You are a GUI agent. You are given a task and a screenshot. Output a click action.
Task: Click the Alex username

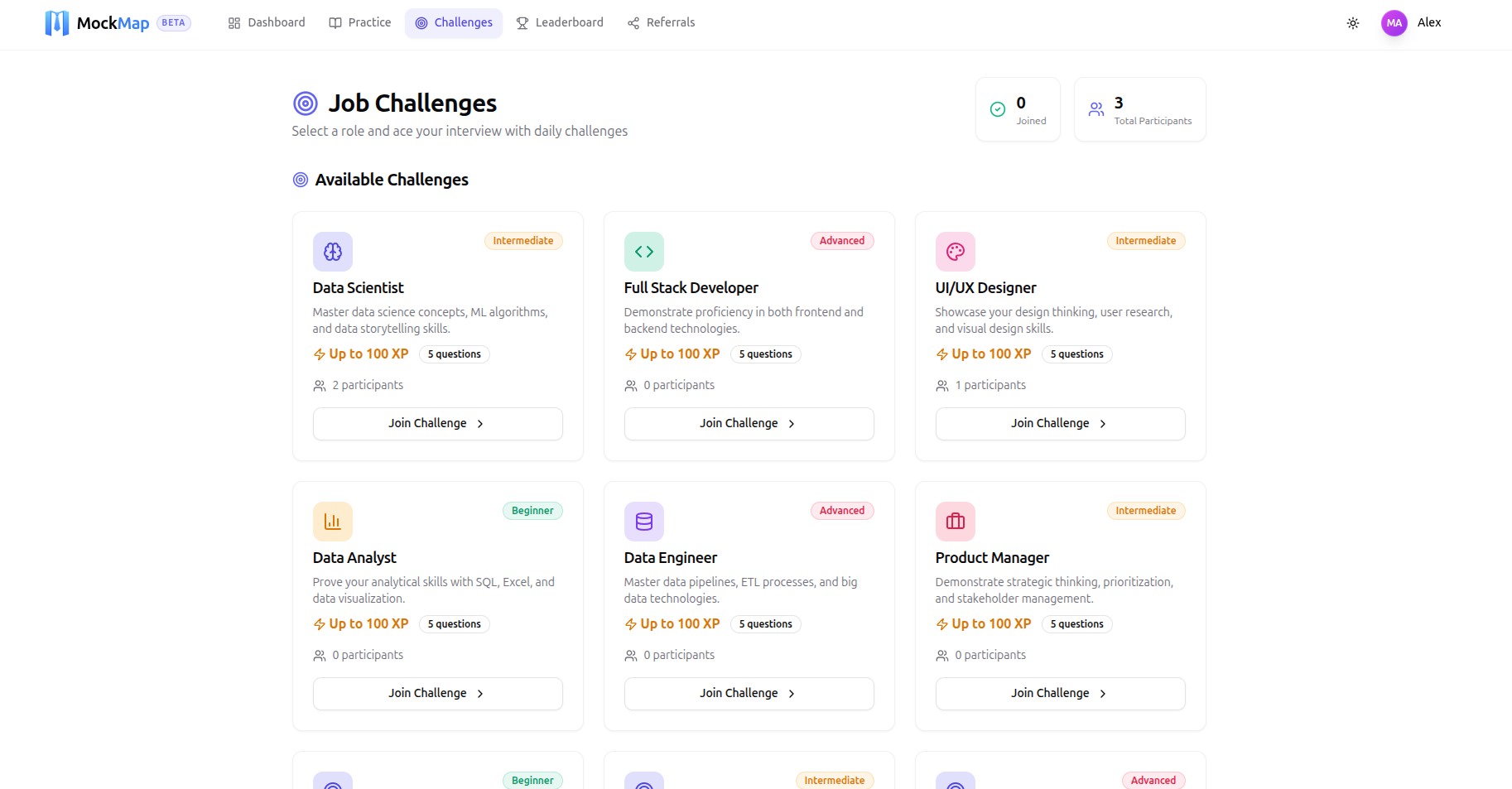(1429, 23)
